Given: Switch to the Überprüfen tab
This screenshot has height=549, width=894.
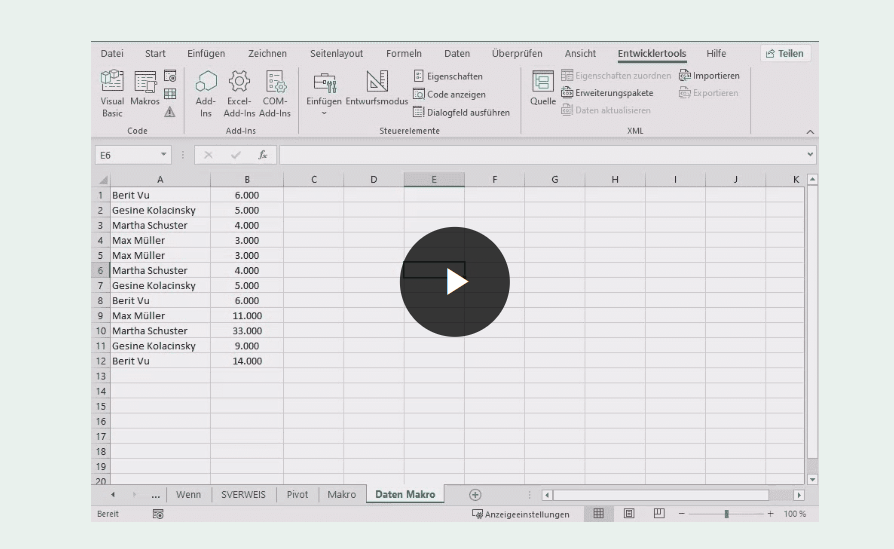Looking at the screenshot, I should click(x=517, y=54).
